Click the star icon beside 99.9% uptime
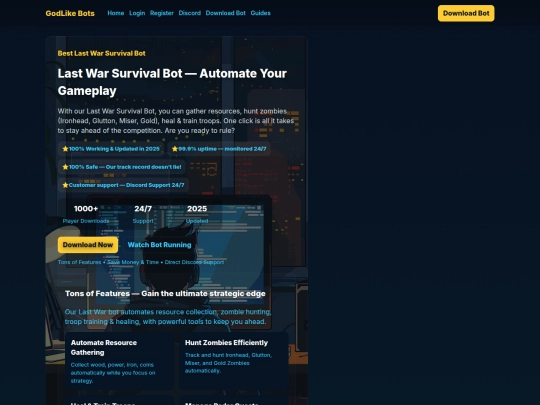Viewport: 540px width, 405px height. [175, 149]
